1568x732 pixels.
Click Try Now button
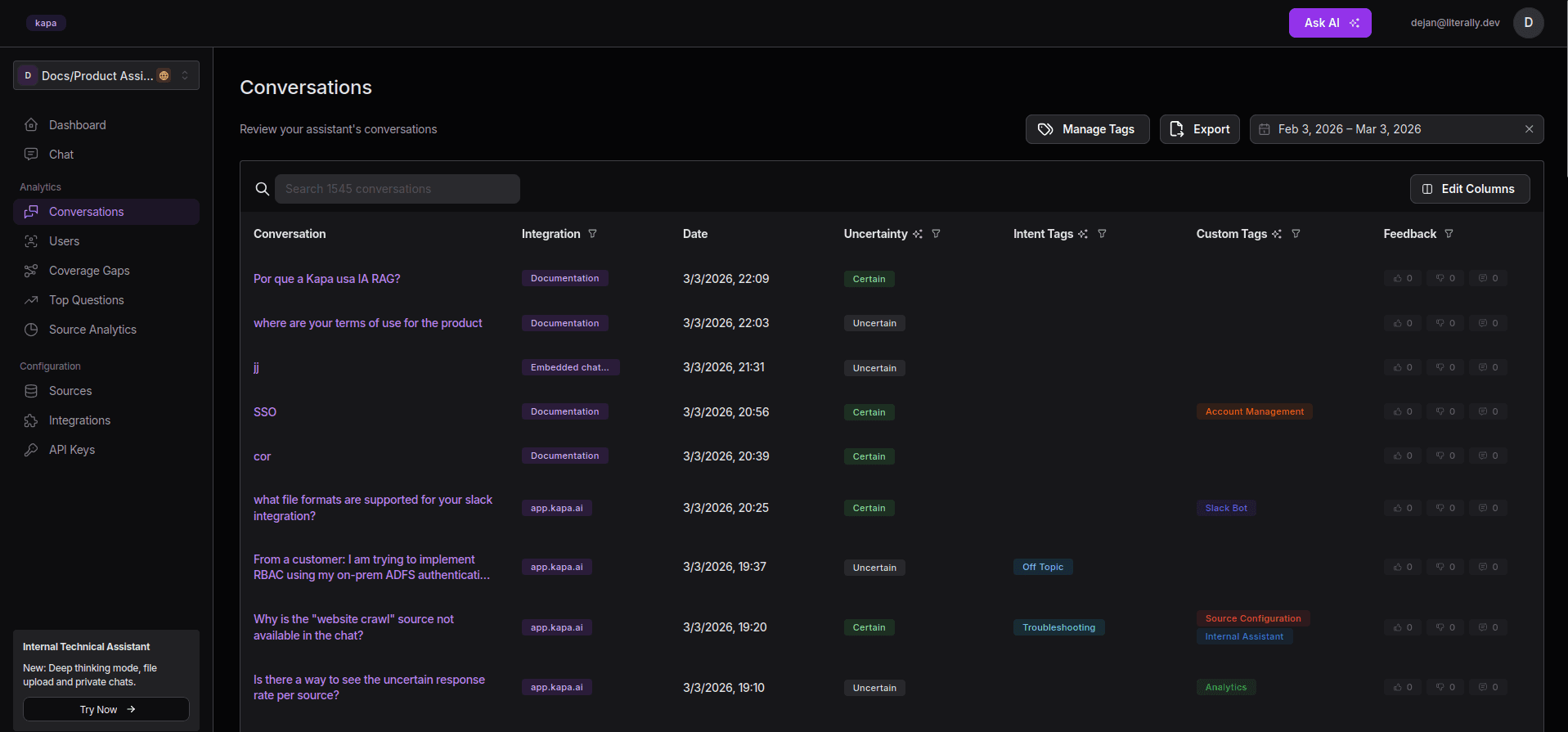[106, 709]
